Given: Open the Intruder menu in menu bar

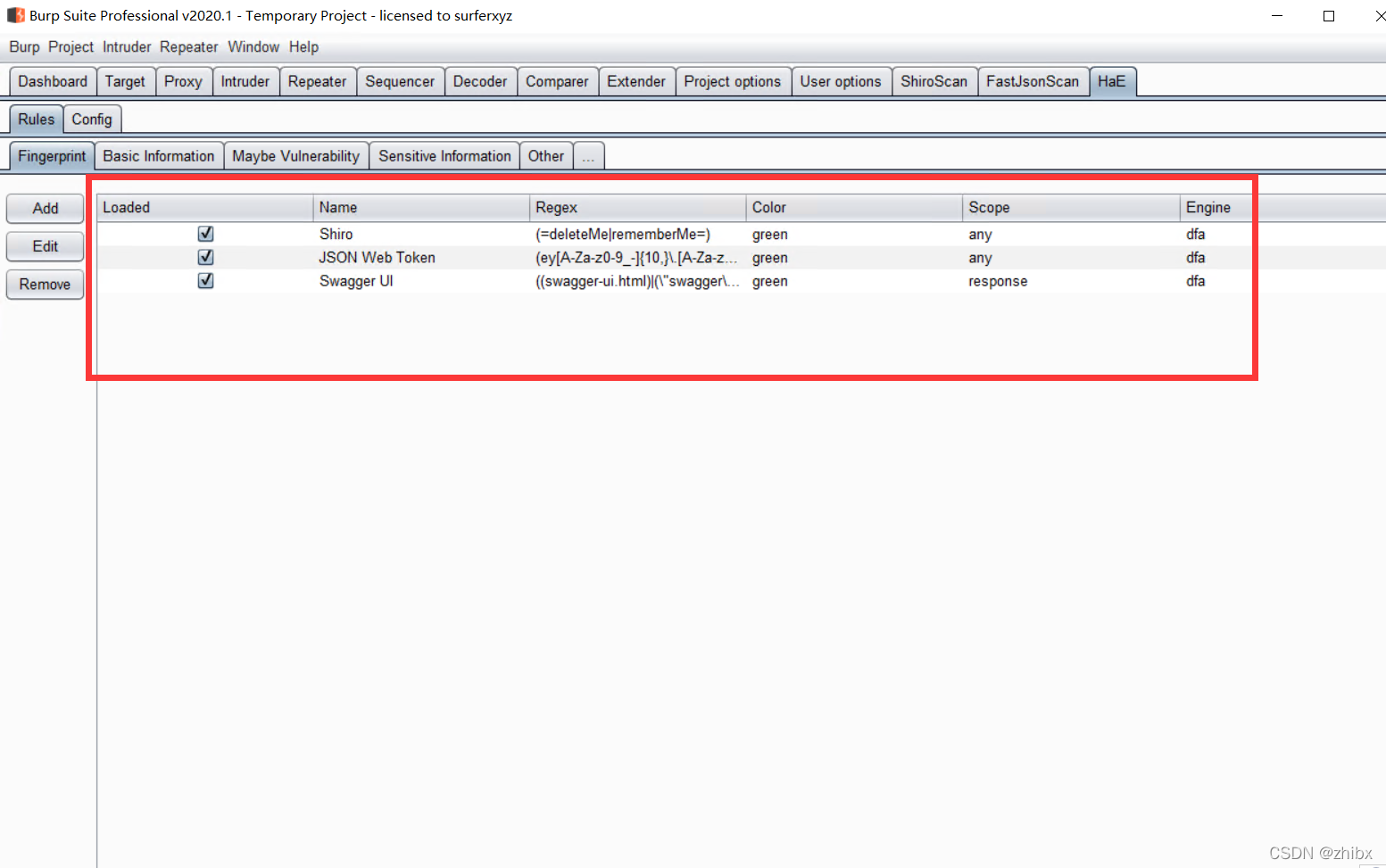Looking at the screenshot, I should point(127,47).
